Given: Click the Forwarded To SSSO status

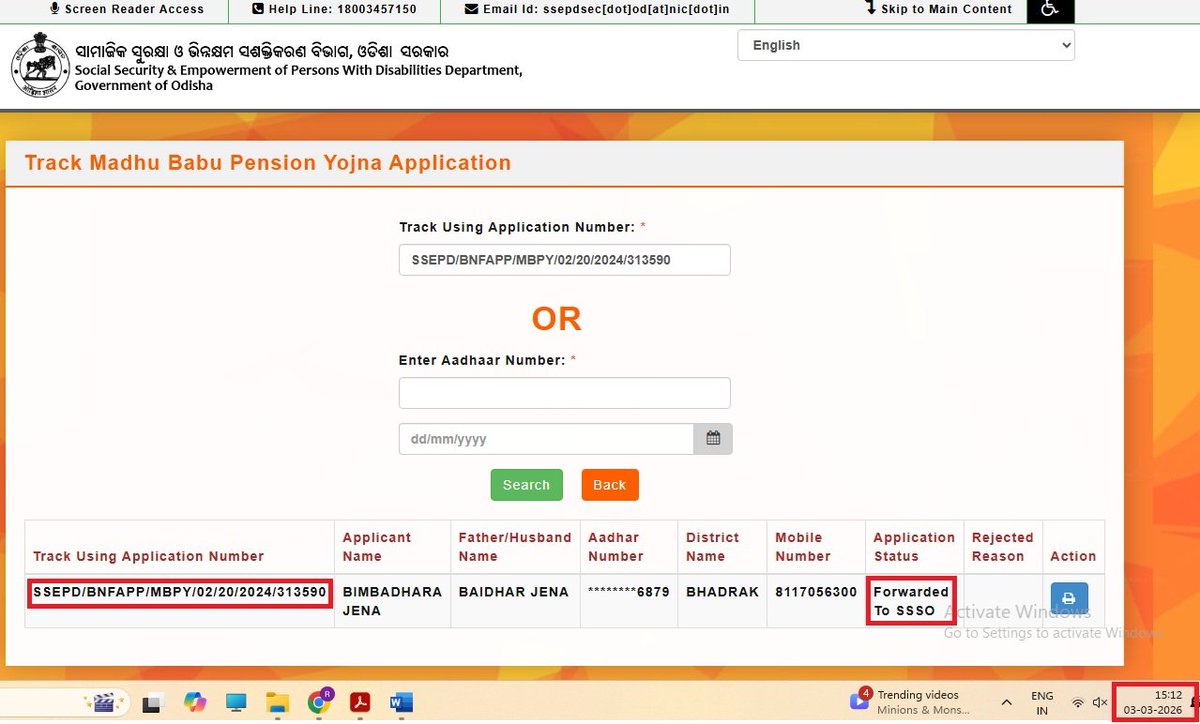Looking at the screenshot, I should pos(911,601).
